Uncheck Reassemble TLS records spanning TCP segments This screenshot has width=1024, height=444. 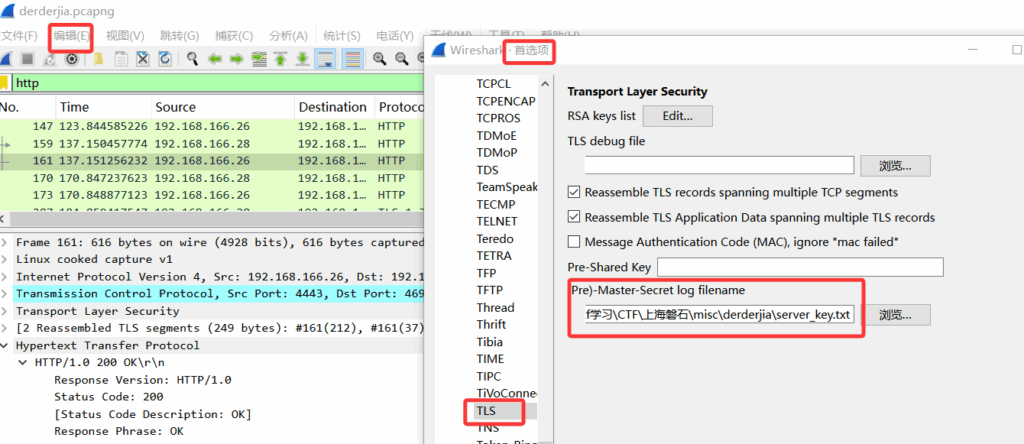tap(574, 192)
